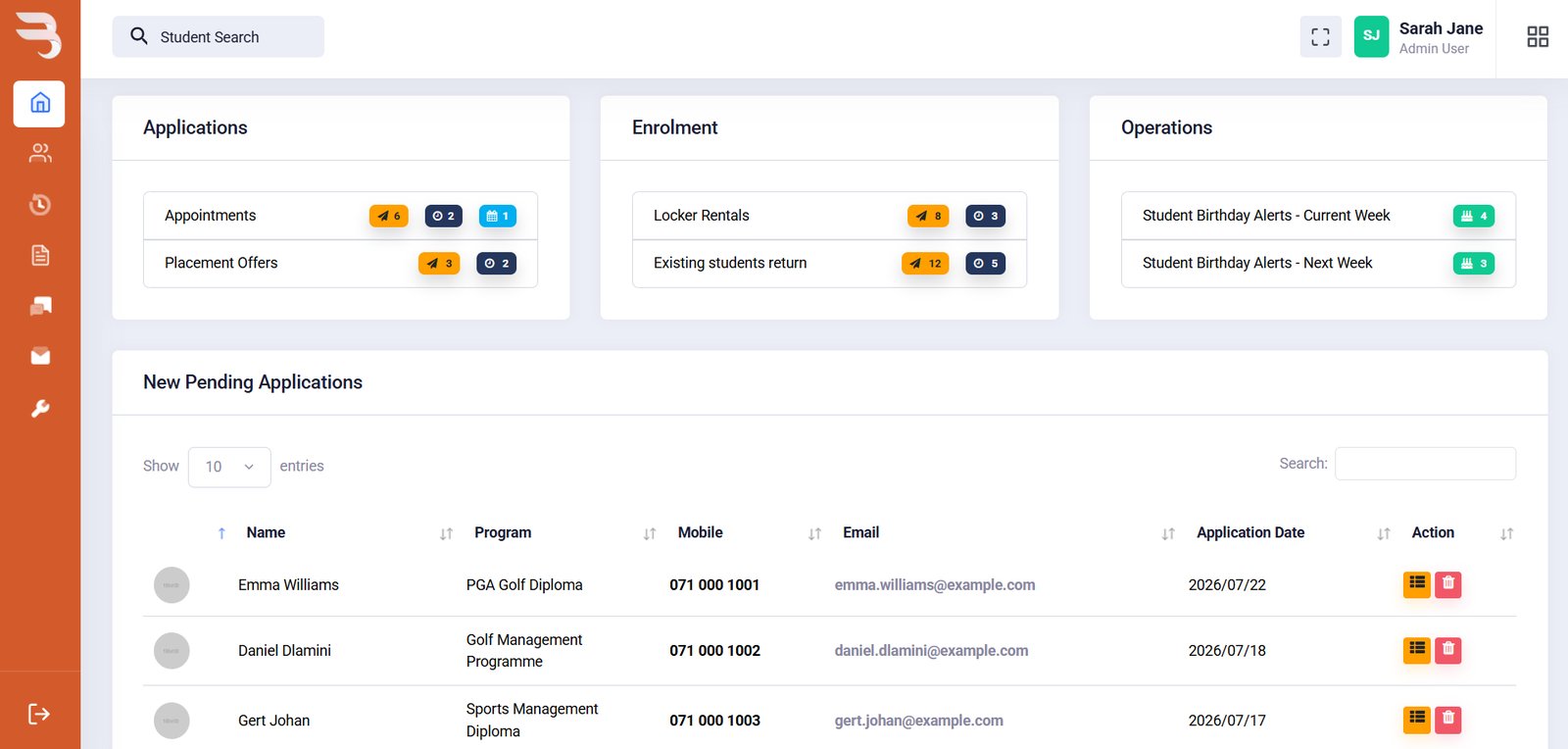Open the wrench settings sidebar icon
The image size is (1568, 749).
pyautogui.click(x=39, y=408)
